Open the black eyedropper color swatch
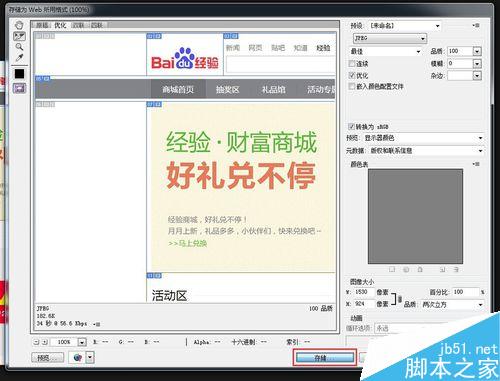The width and height of the screenshot is (500, 381). click(19, 73)
